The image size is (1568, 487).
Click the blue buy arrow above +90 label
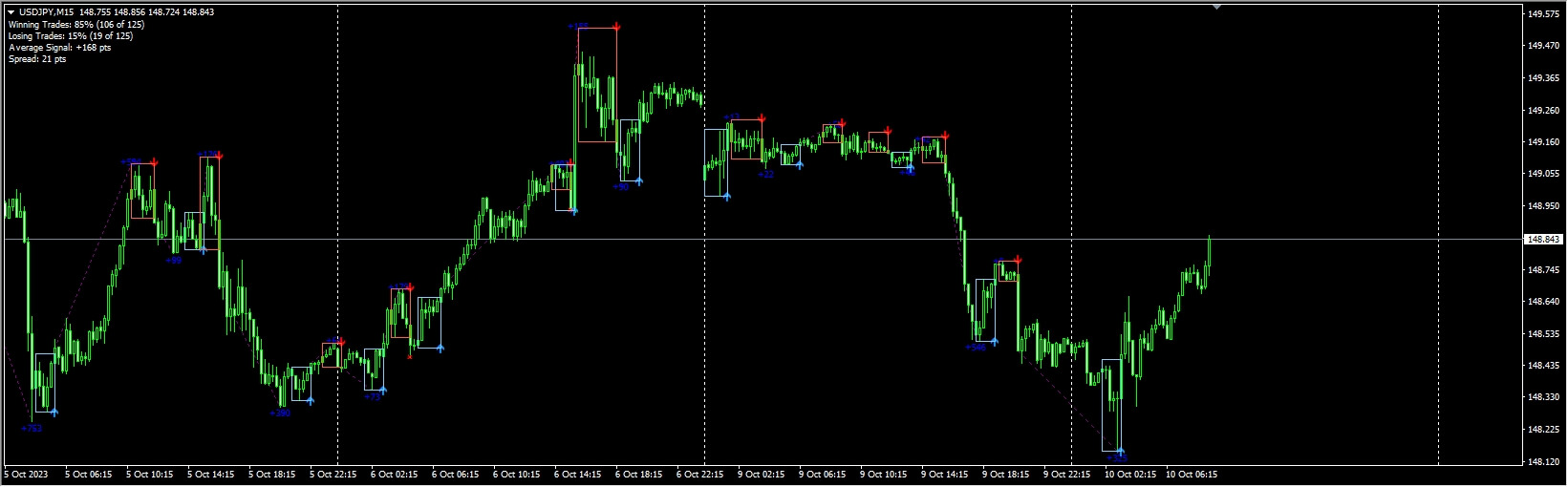click(638, 179)
